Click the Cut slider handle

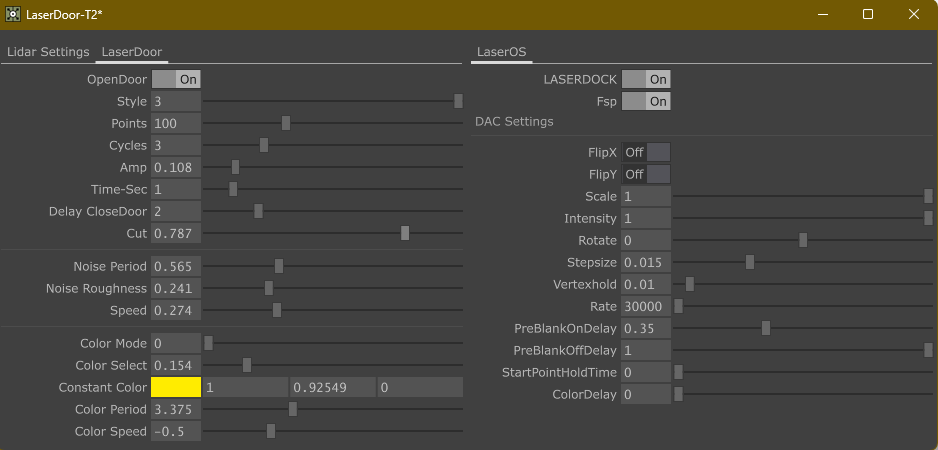pyautogui.click(x=405, y=234)
